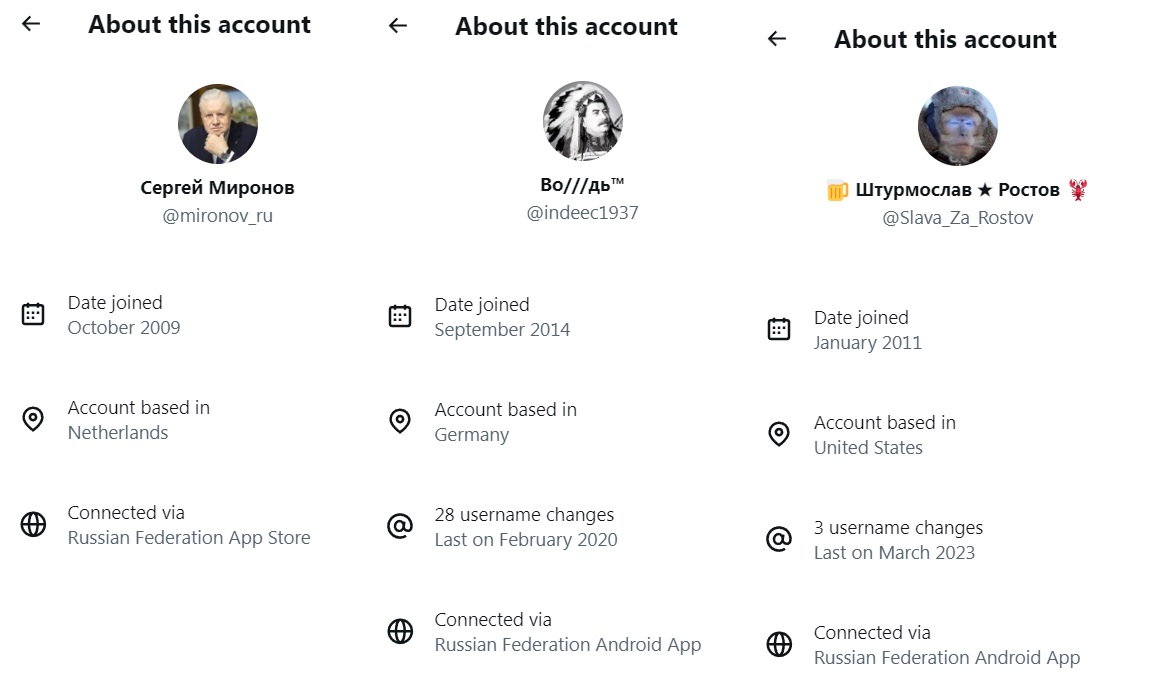Click the @indeec1937 username
Screen dimensions: 1158x698
tap(582, 213)
